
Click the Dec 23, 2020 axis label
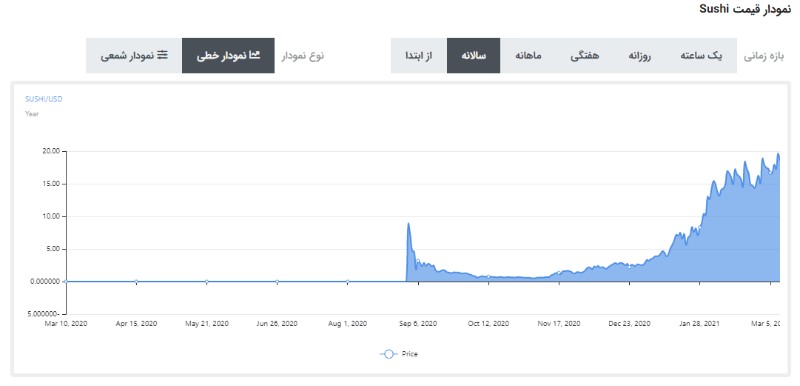629,324
